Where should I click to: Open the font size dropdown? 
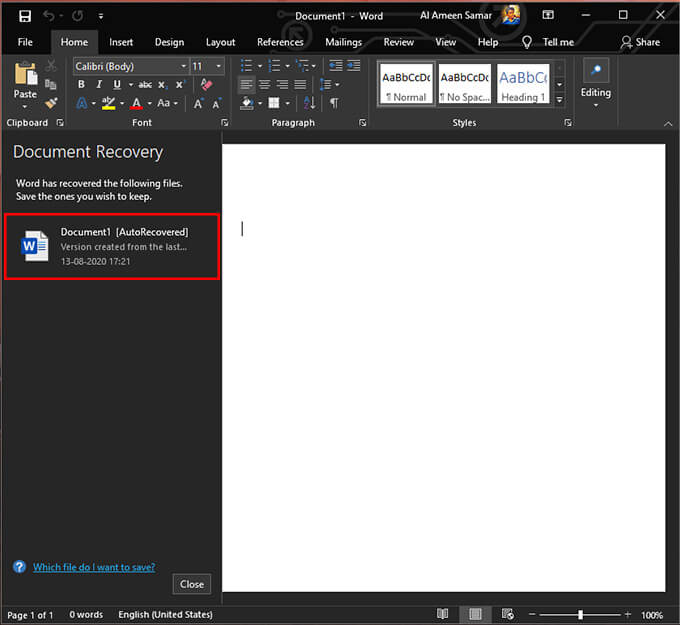pyautogui.click(x=218, y=66)
